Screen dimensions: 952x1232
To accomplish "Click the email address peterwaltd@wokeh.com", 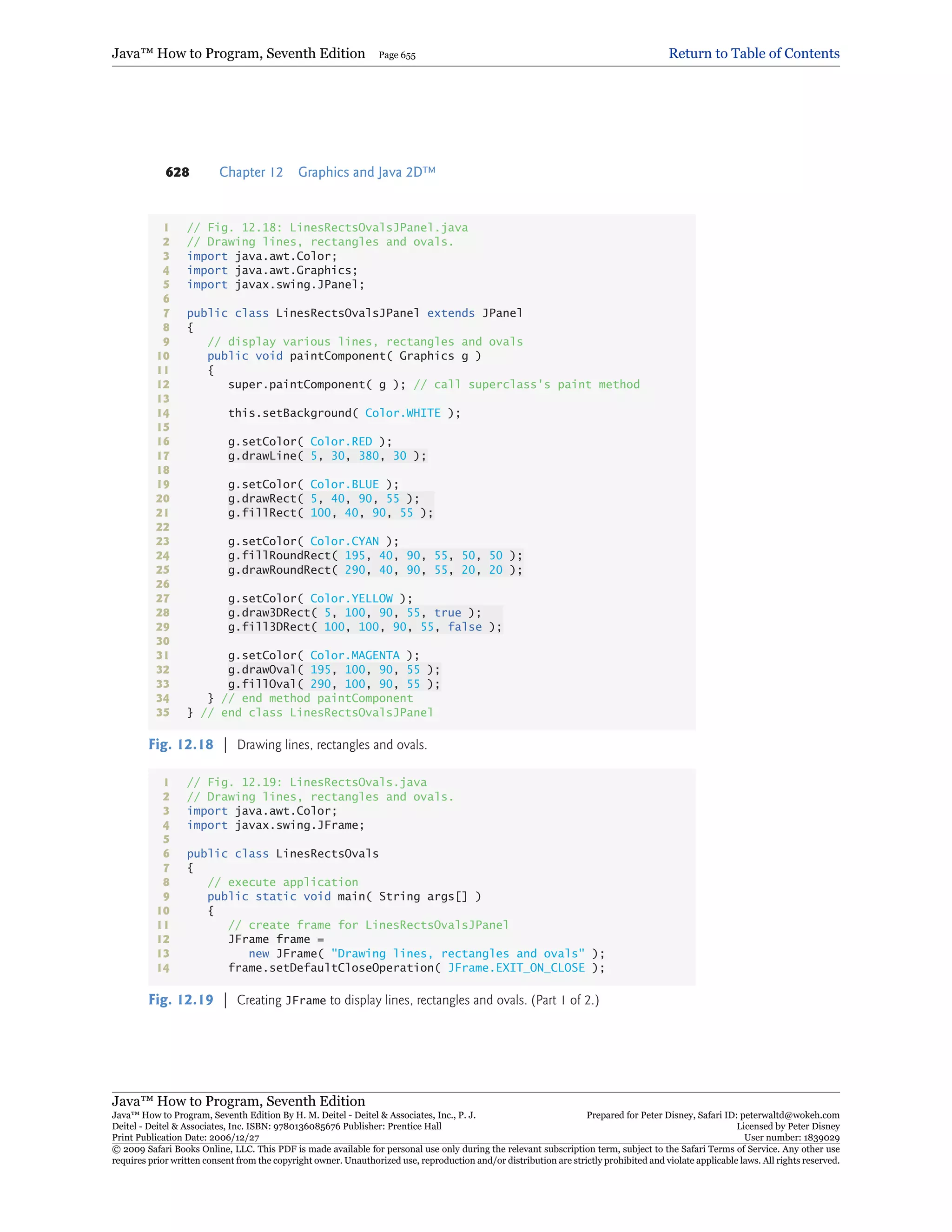I will [790, 1115].
